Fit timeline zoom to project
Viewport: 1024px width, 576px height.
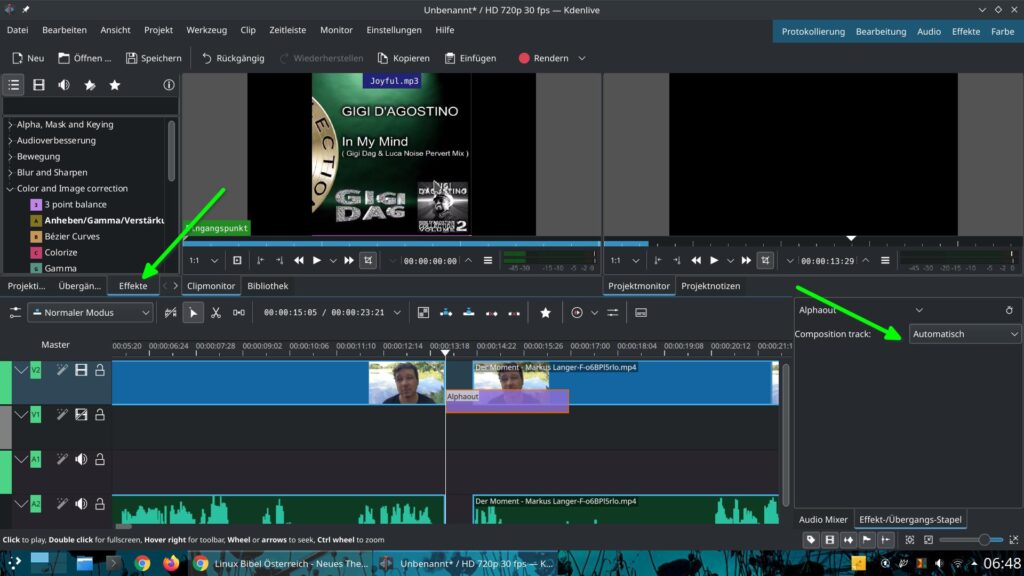[x=910, y=540]
